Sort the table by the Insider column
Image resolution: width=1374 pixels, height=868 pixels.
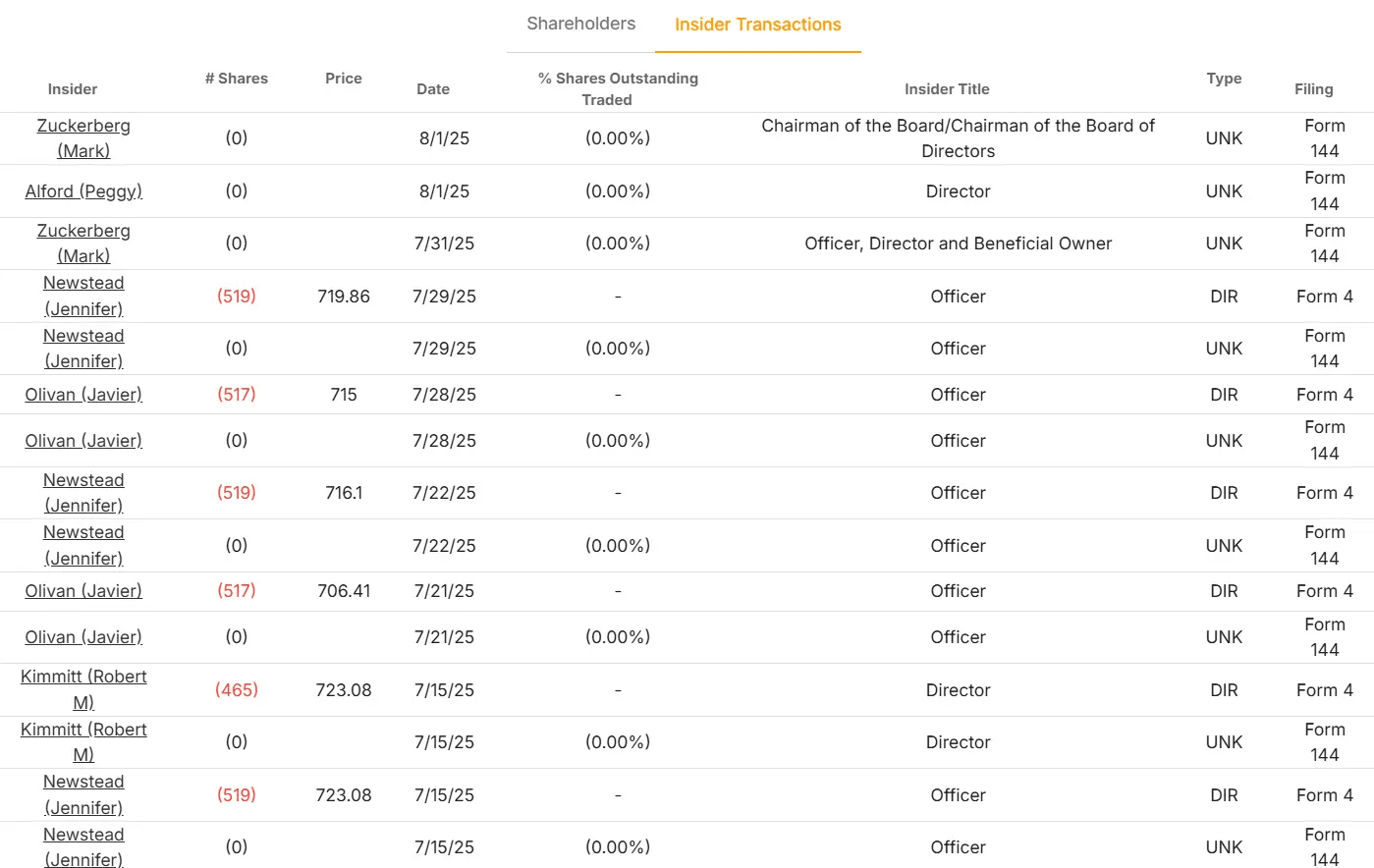pyautogui.click(x=72, y=88)
